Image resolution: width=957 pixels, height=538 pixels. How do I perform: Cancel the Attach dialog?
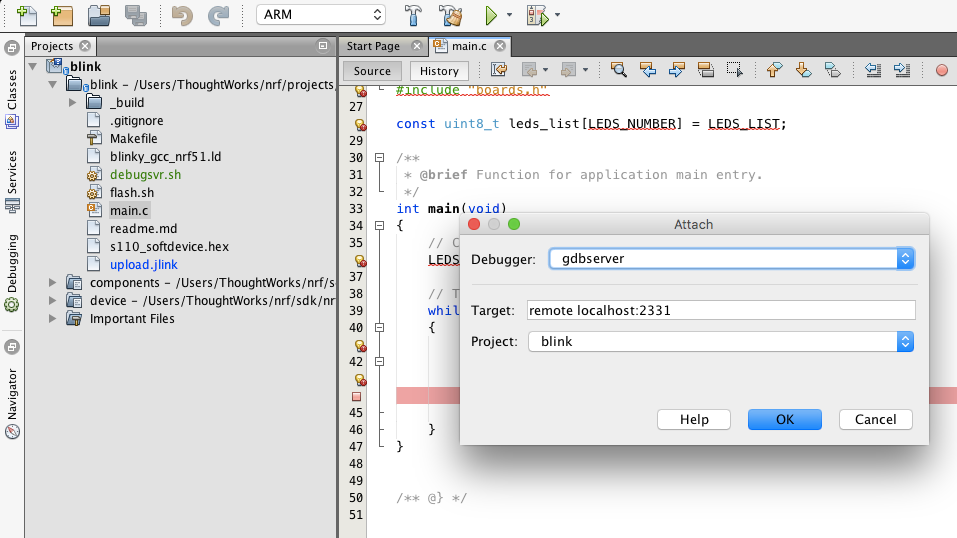click(x=876, y=420)
